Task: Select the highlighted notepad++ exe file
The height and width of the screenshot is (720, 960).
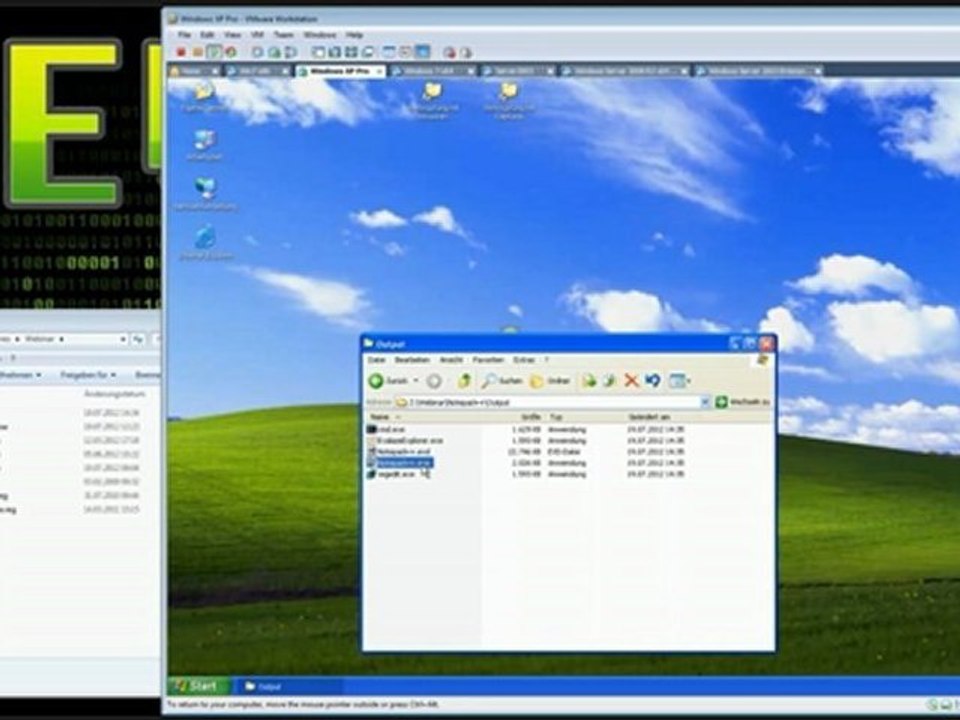Action: 400,463
